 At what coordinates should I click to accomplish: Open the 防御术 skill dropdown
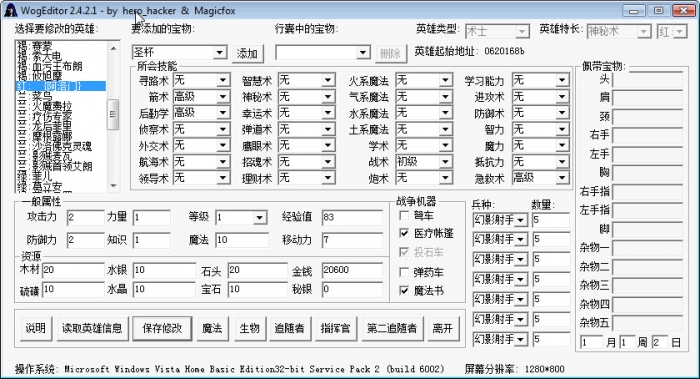(x=562, y=113)
